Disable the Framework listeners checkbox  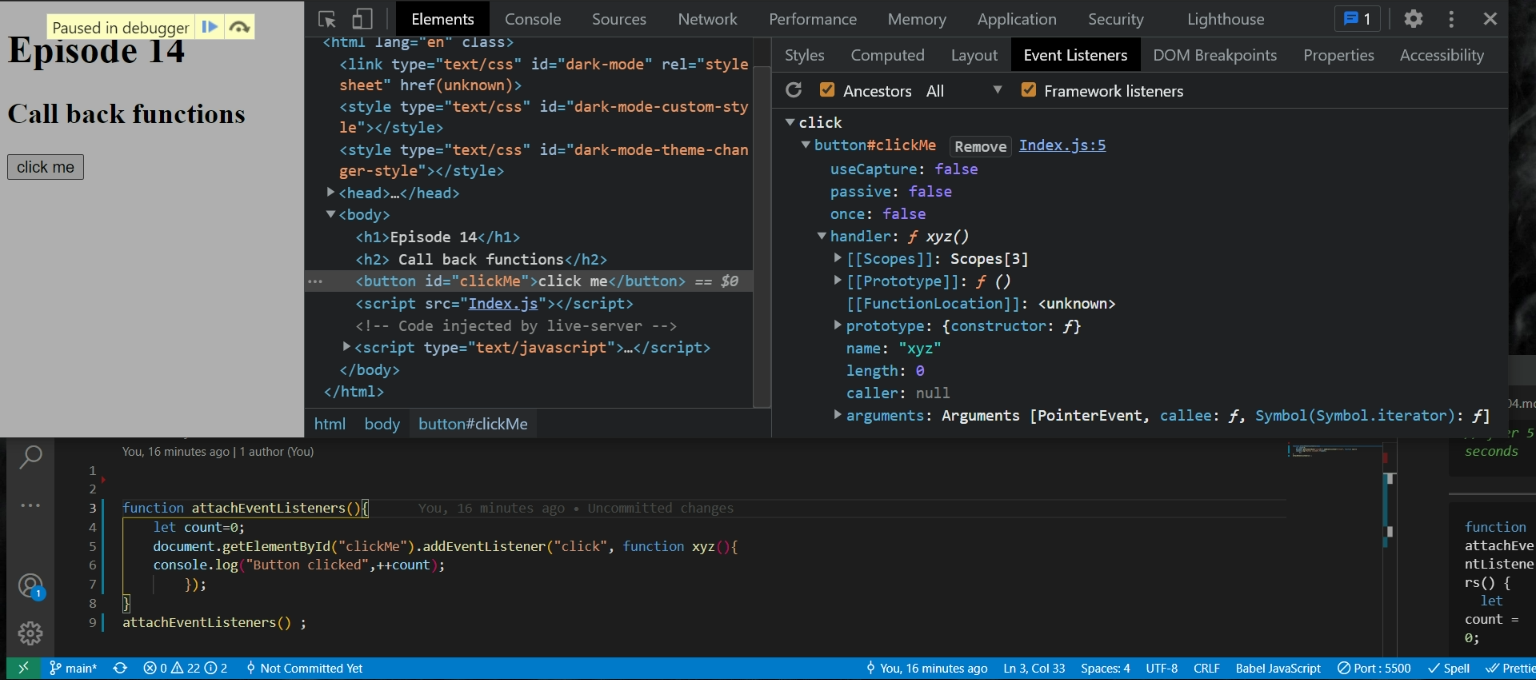click(1028, 90)
